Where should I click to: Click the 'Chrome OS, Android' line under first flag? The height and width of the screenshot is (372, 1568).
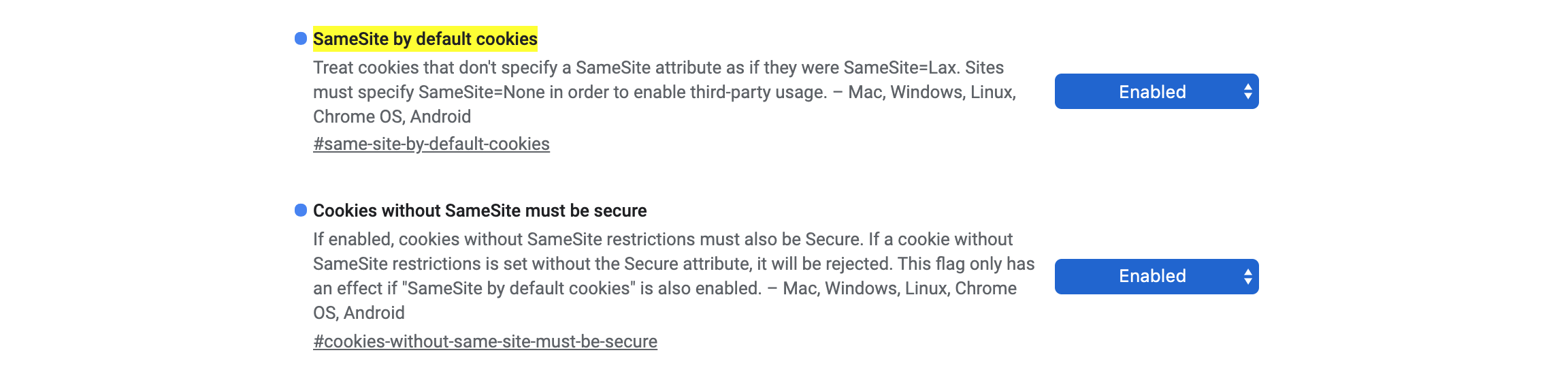[x=391, y=117]
